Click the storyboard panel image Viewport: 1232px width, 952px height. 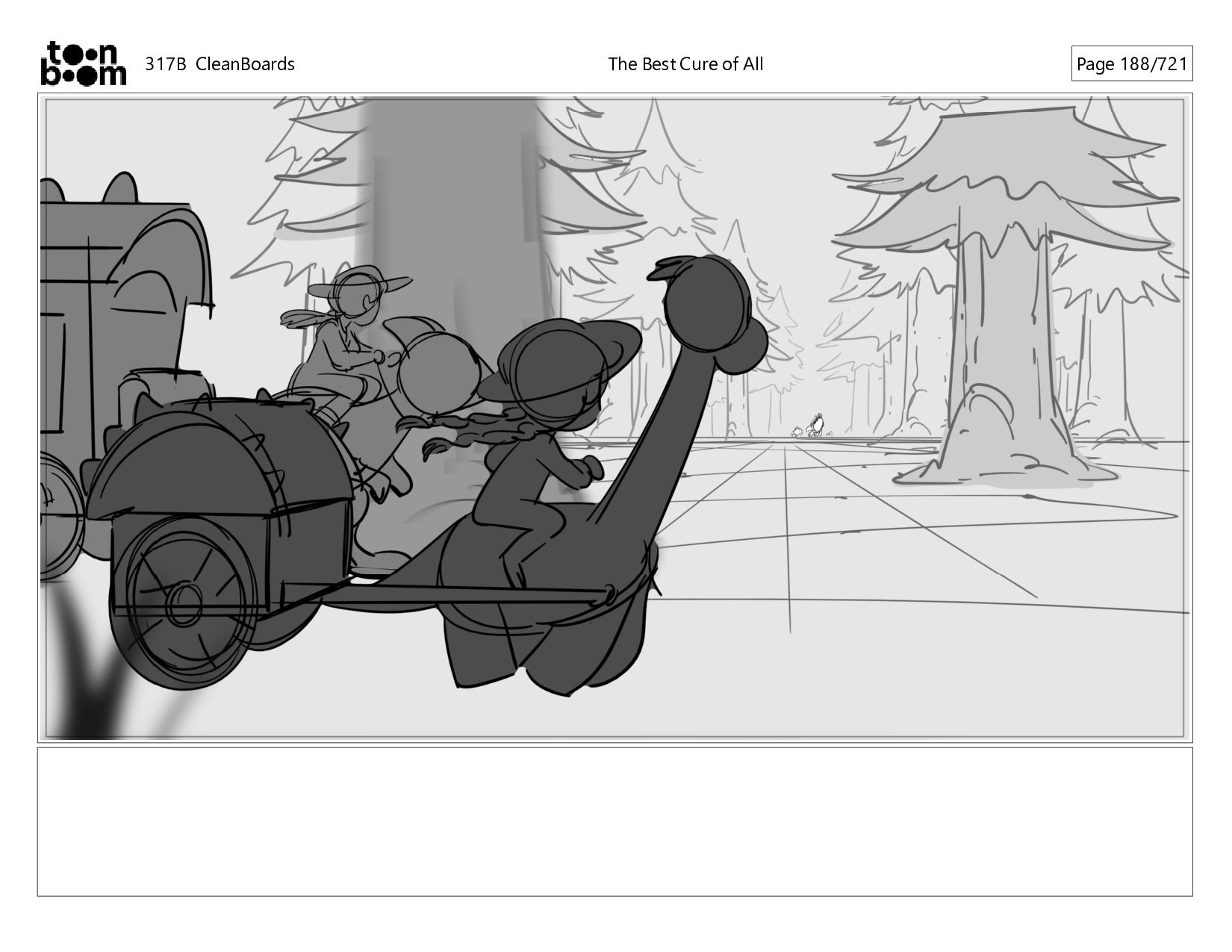pos(615,417)
